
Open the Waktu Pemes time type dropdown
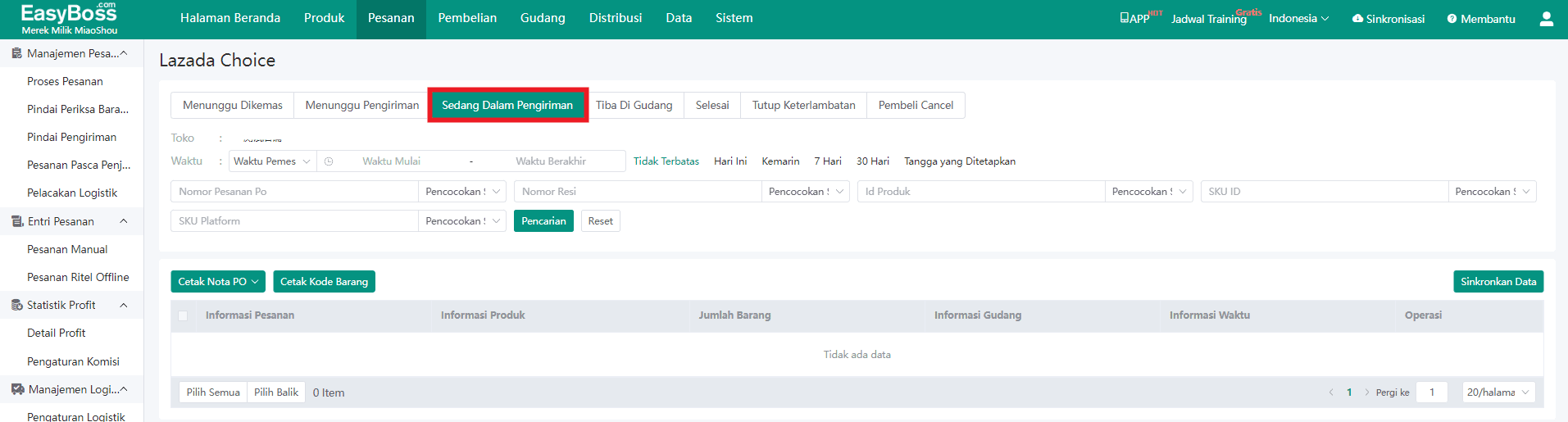272,161
